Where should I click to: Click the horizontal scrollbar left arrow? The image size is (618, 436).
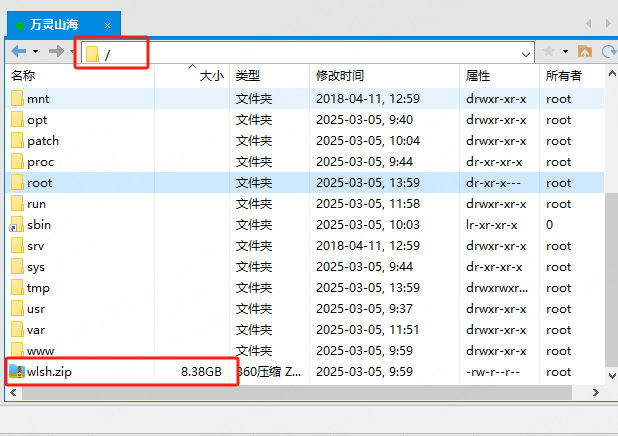[x=13, y=393]
